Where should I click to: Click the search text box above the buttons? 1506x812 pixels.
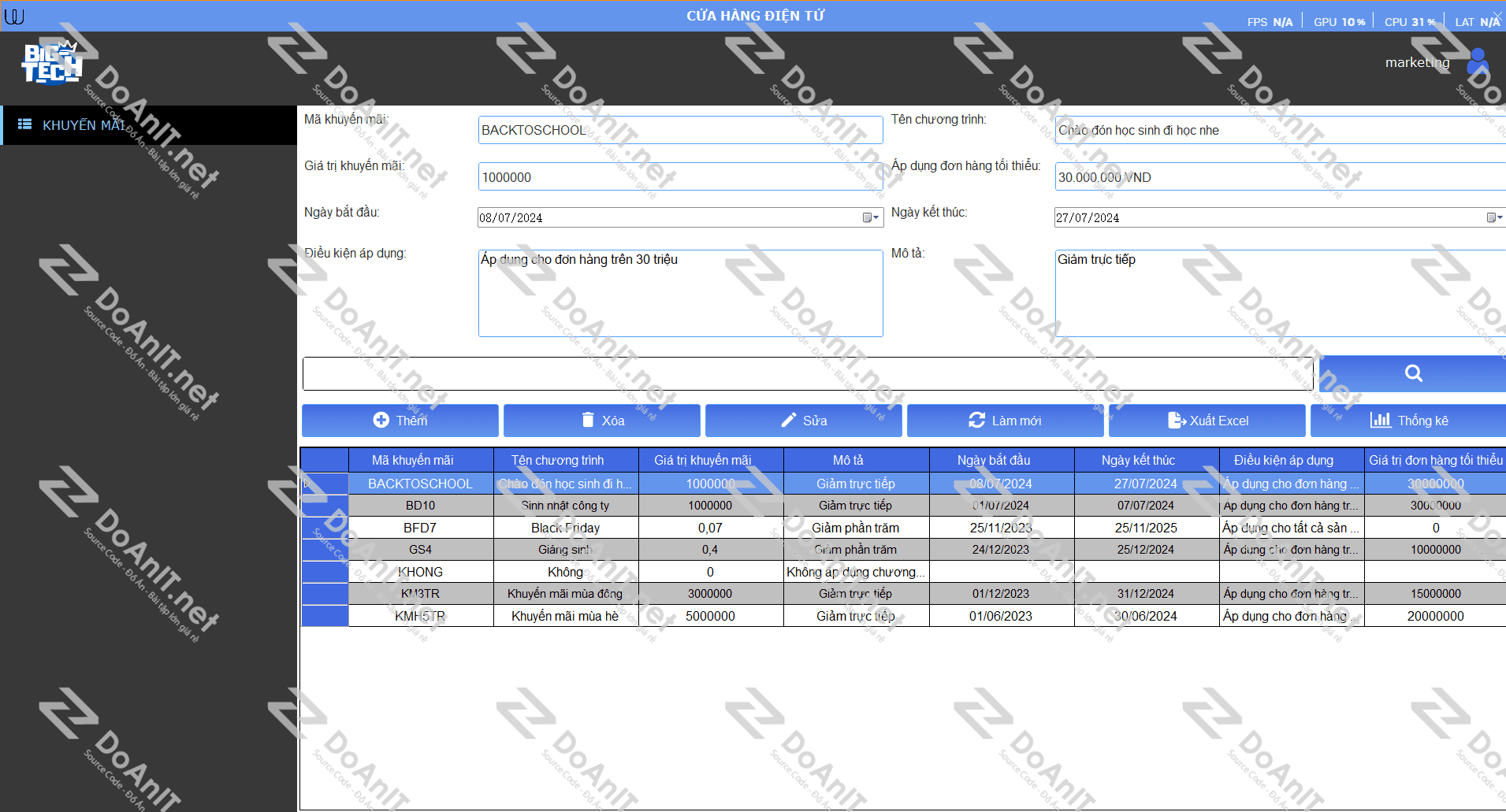click(x=807, y=374)
